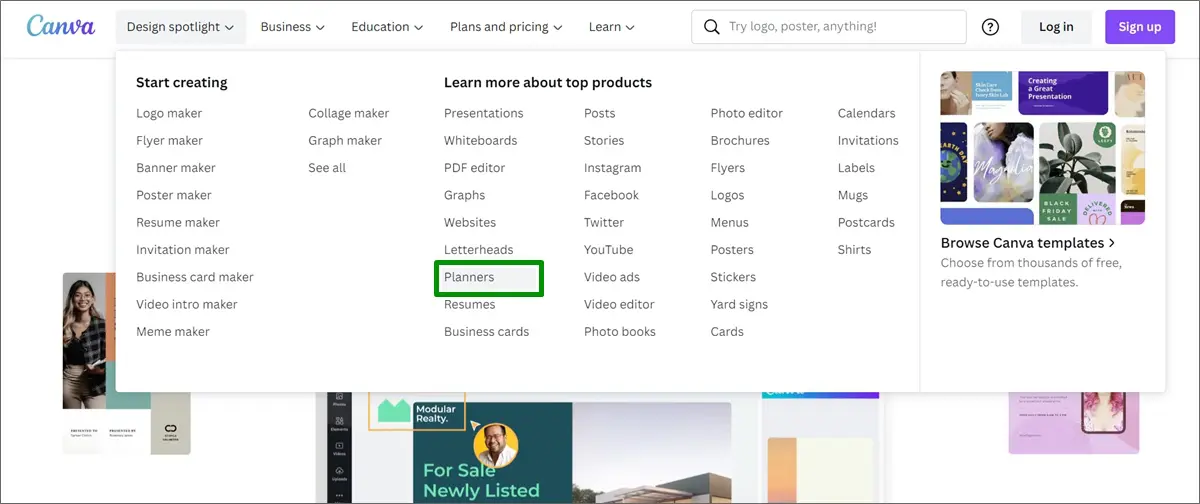The image size is (1200, 504).
Task: Select Whiteboards
Action: [x=481, y=140]
